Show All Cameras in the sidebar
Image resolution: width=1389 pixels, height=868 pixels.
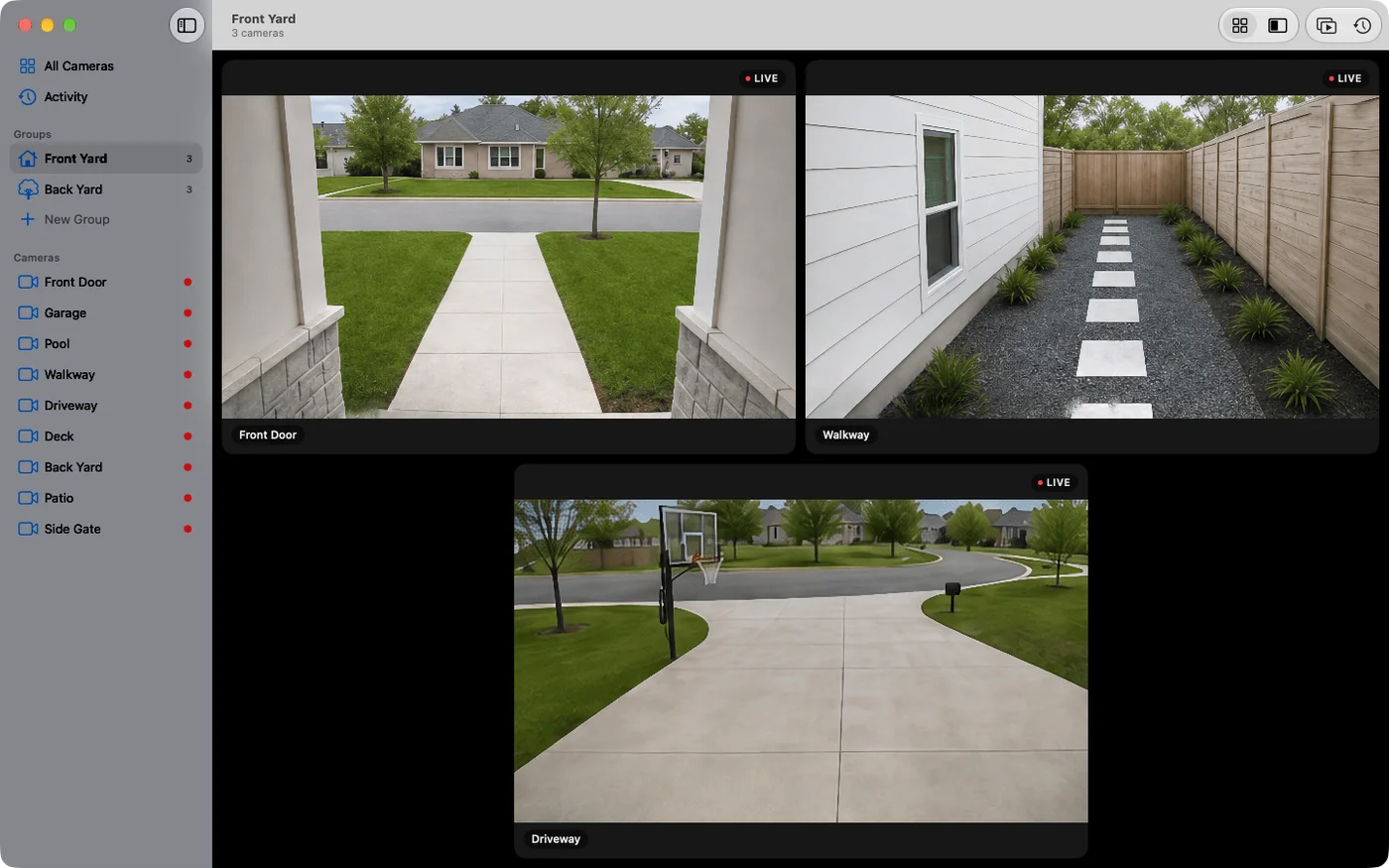click(106, 65)
